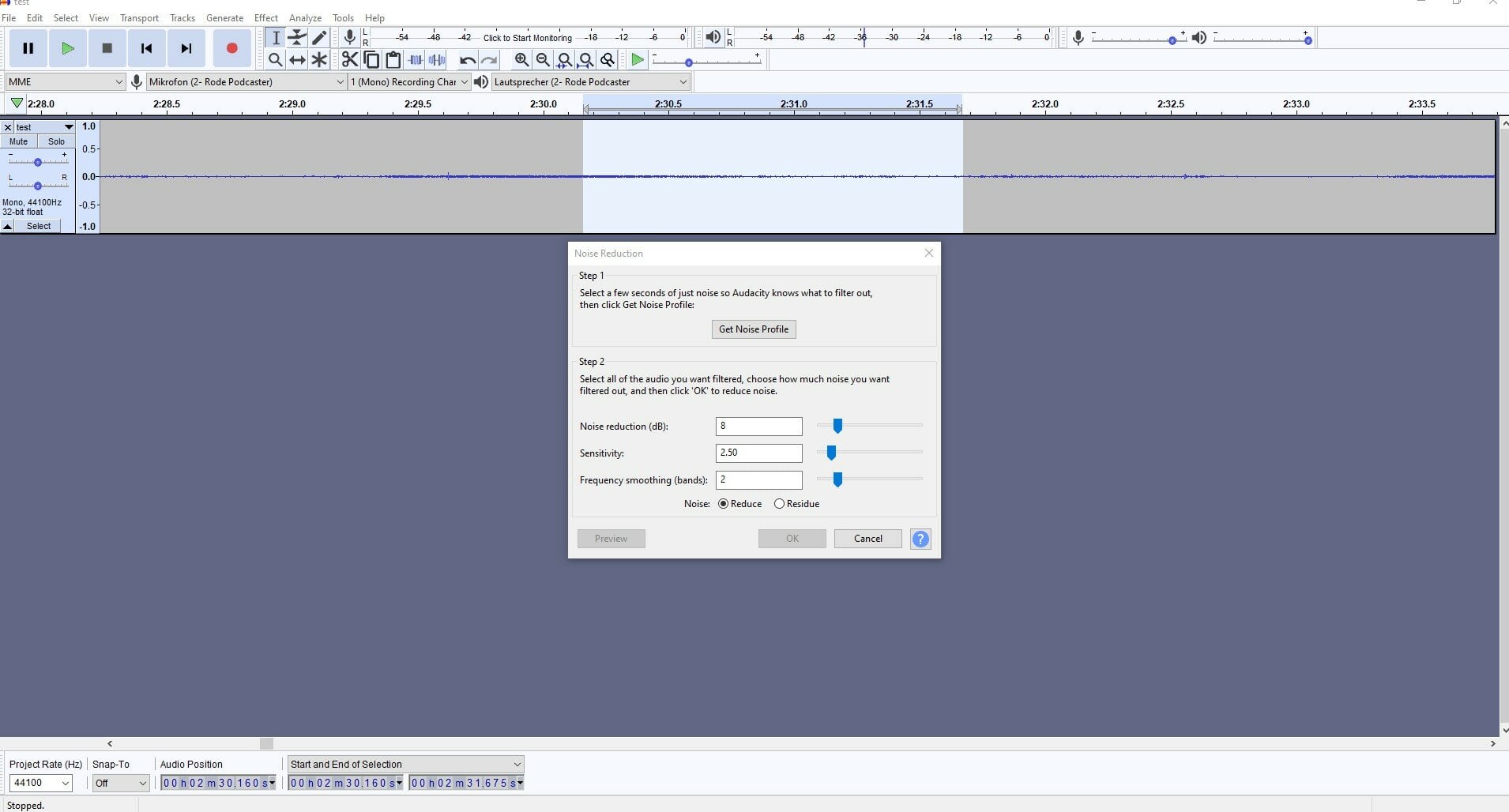Open the test track name dropdown
The width and height of the screenshot is (1509, 812).
(44, 127)
